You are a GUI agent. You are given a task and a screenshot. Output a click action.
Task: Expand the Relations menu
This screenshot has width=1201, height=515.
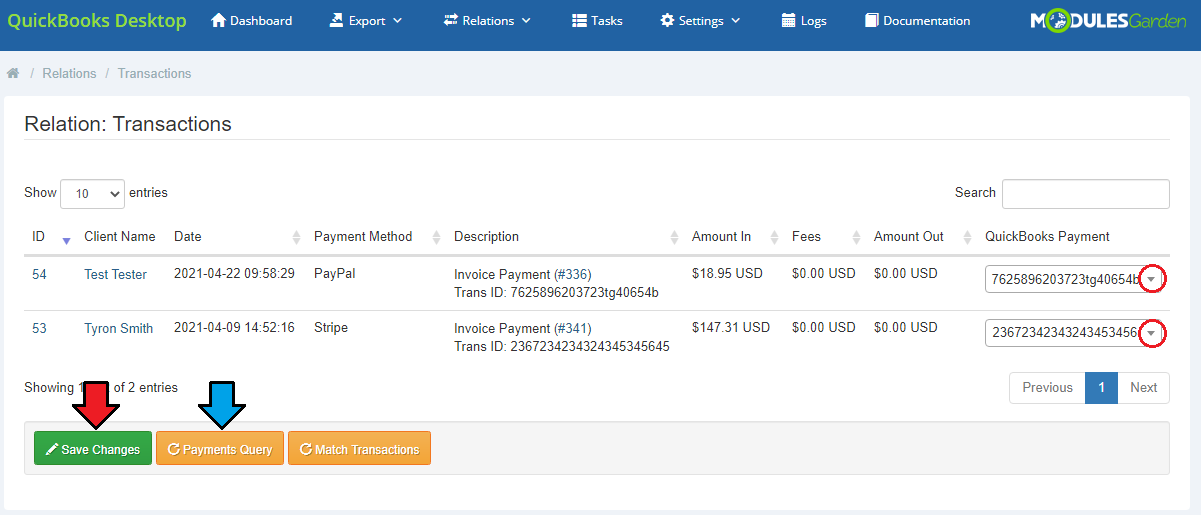pos(487,20)
